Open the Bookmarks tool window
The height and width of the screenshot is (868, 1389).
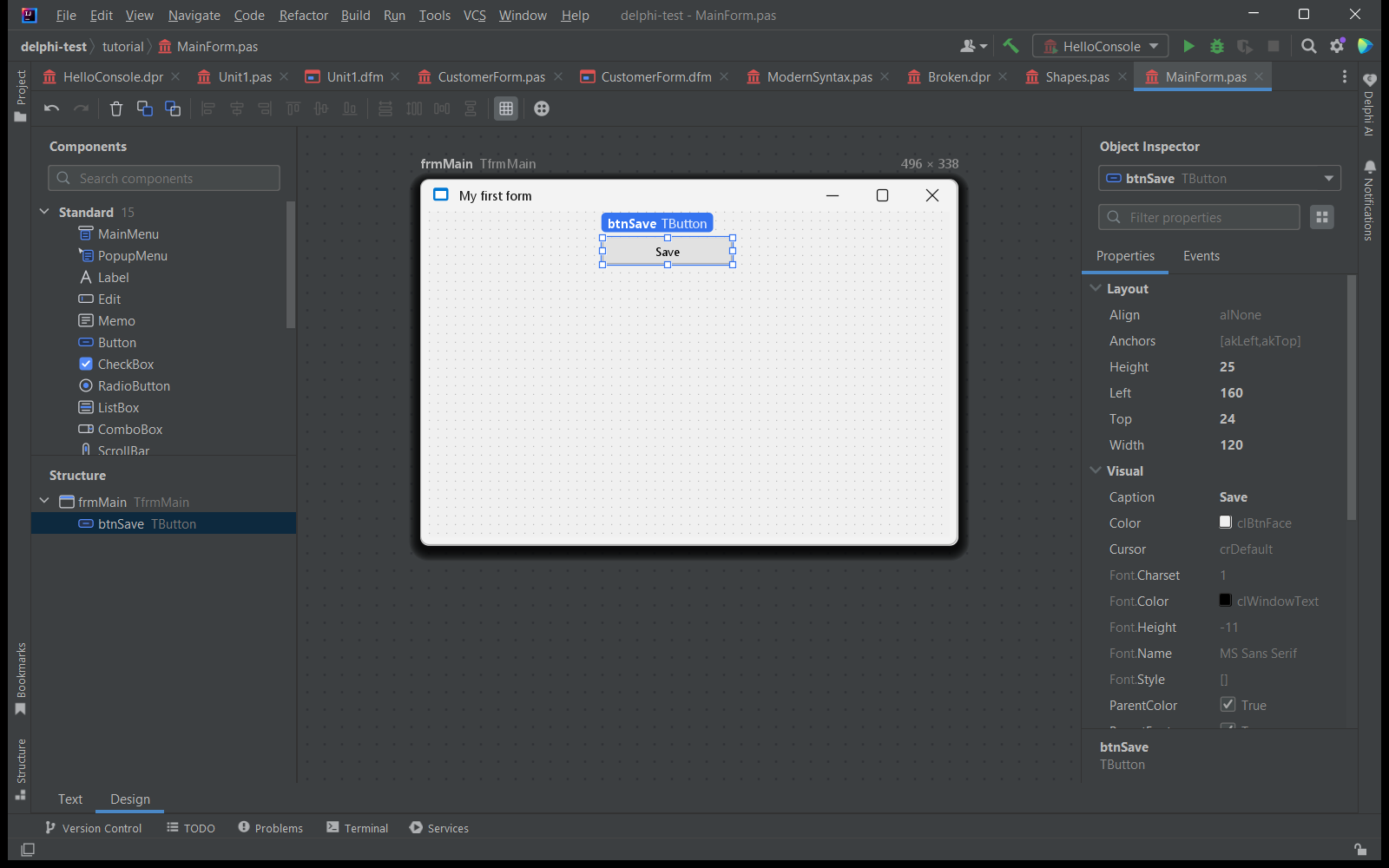point(21,679)
